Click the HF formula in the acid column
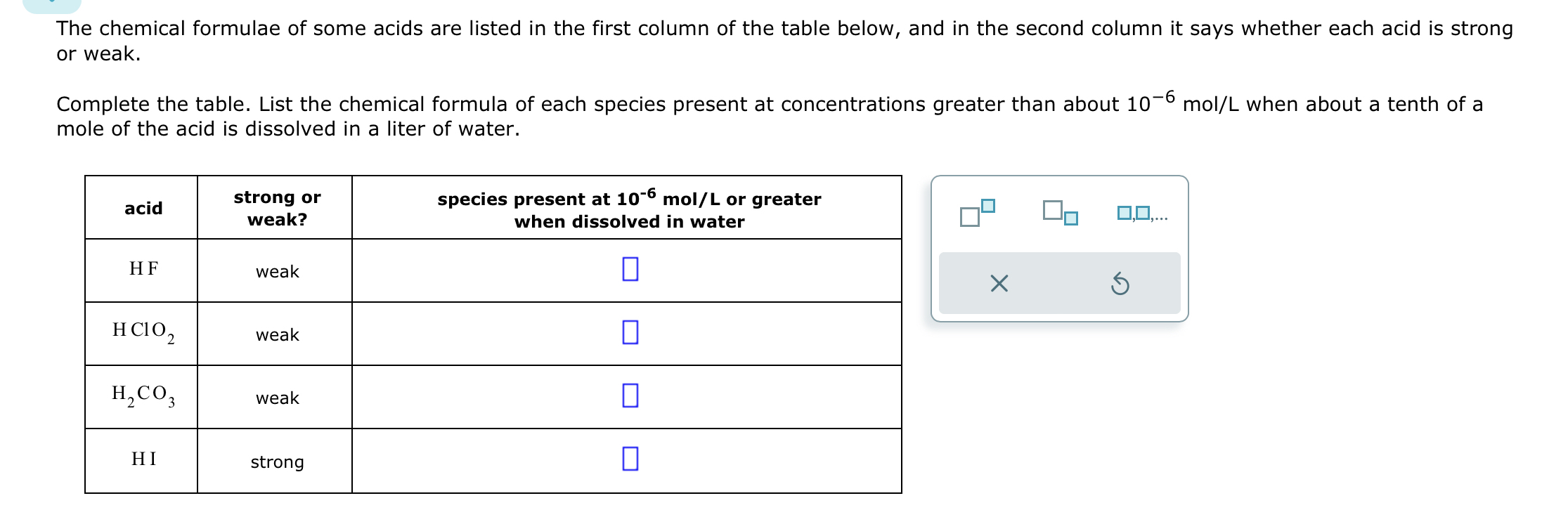Screen dimensions: 1568x510 (x=143, y=269)
